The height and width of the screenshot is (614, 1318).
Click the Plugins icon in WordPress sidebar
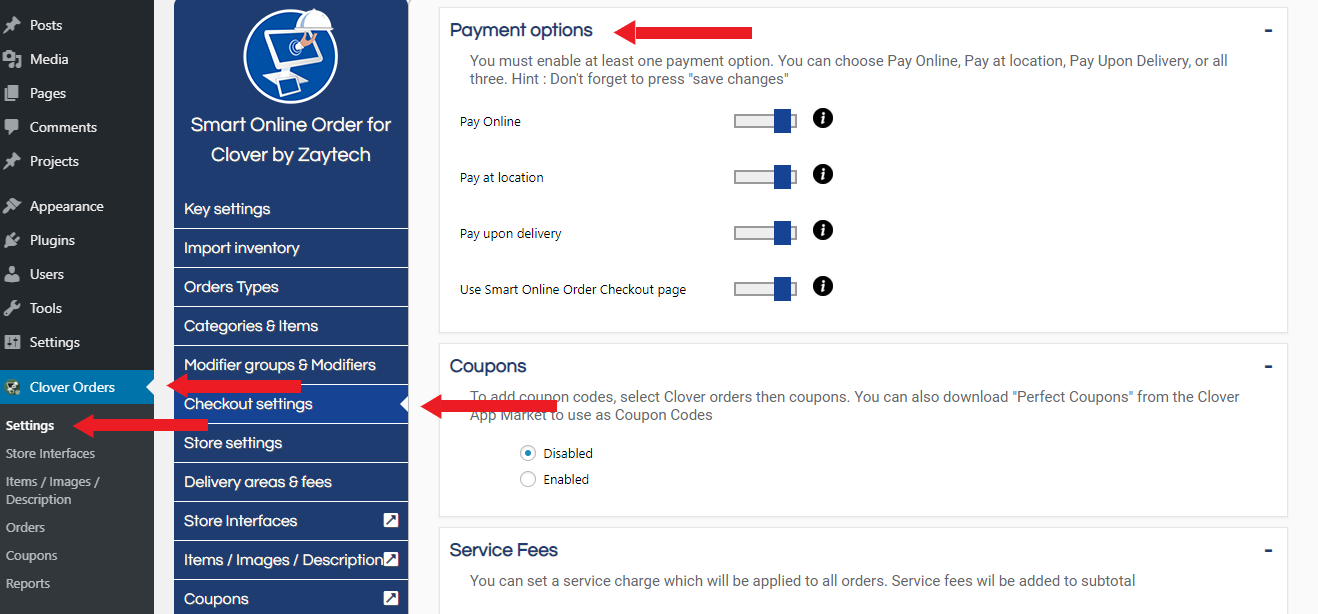point(12,240)
